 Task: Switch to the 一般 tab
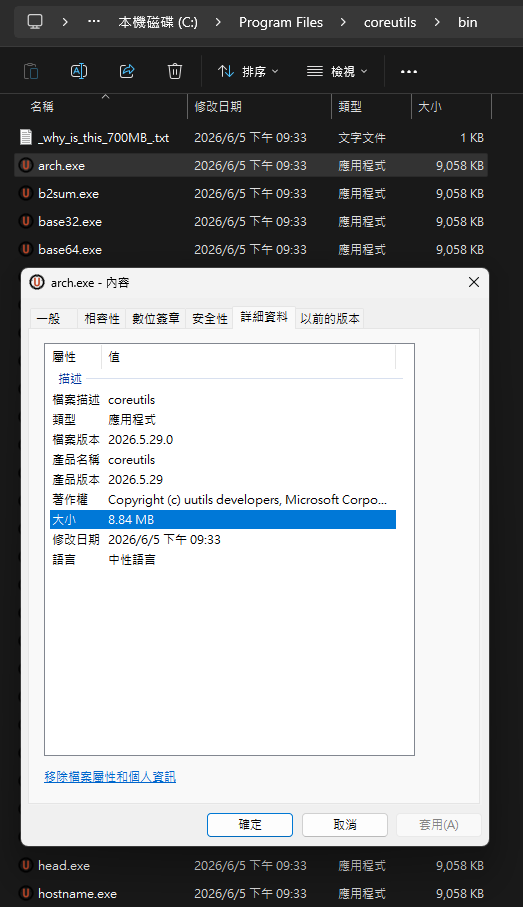tap(49, 318)
